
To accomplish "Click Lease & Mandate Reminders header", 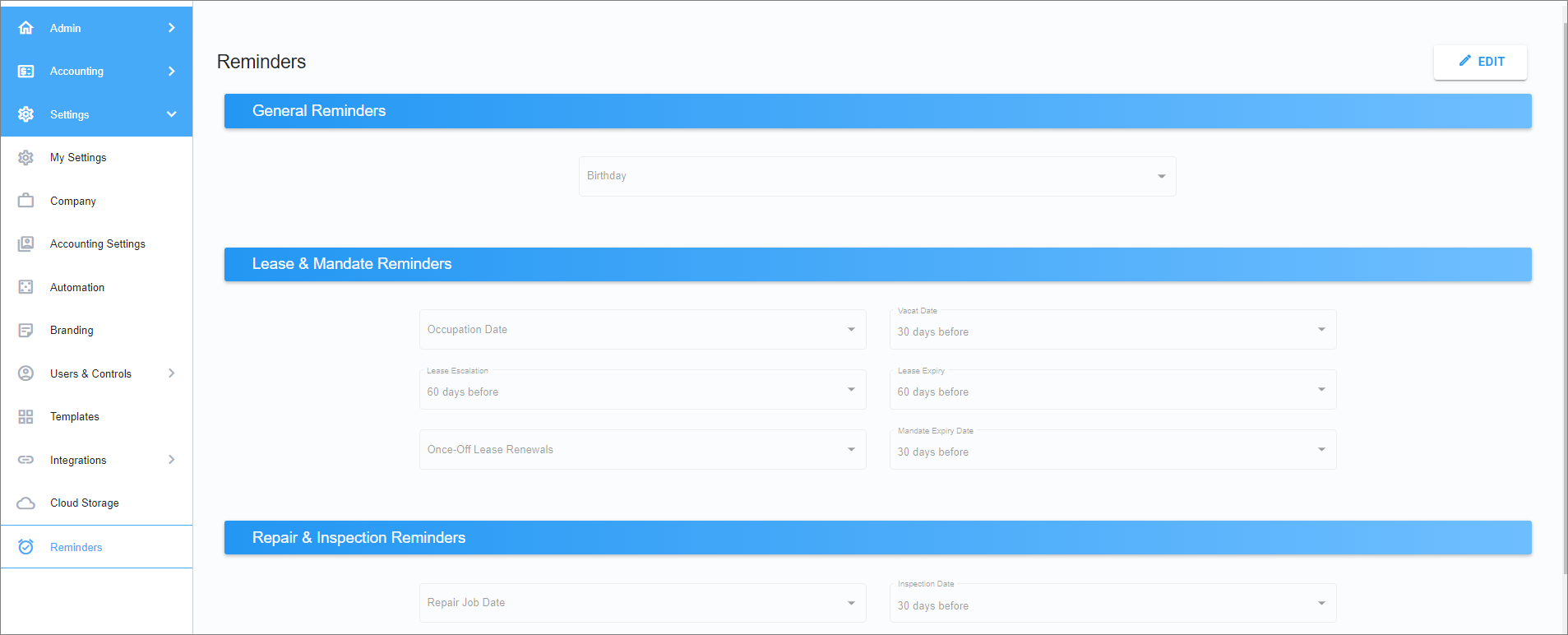I will 877,264.
